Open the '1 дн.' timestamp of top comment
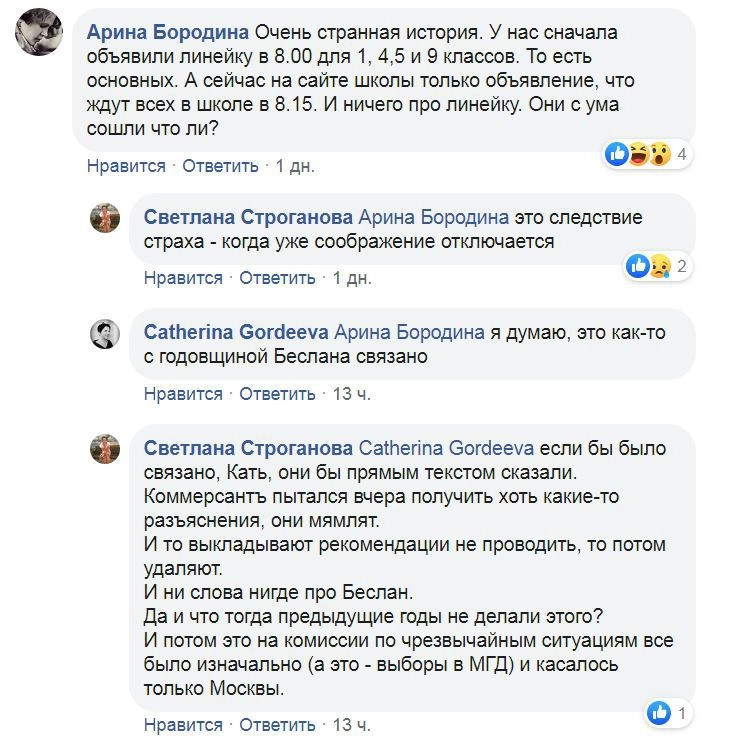The width and height of the screenshot is (743, 753). point(295,166)
